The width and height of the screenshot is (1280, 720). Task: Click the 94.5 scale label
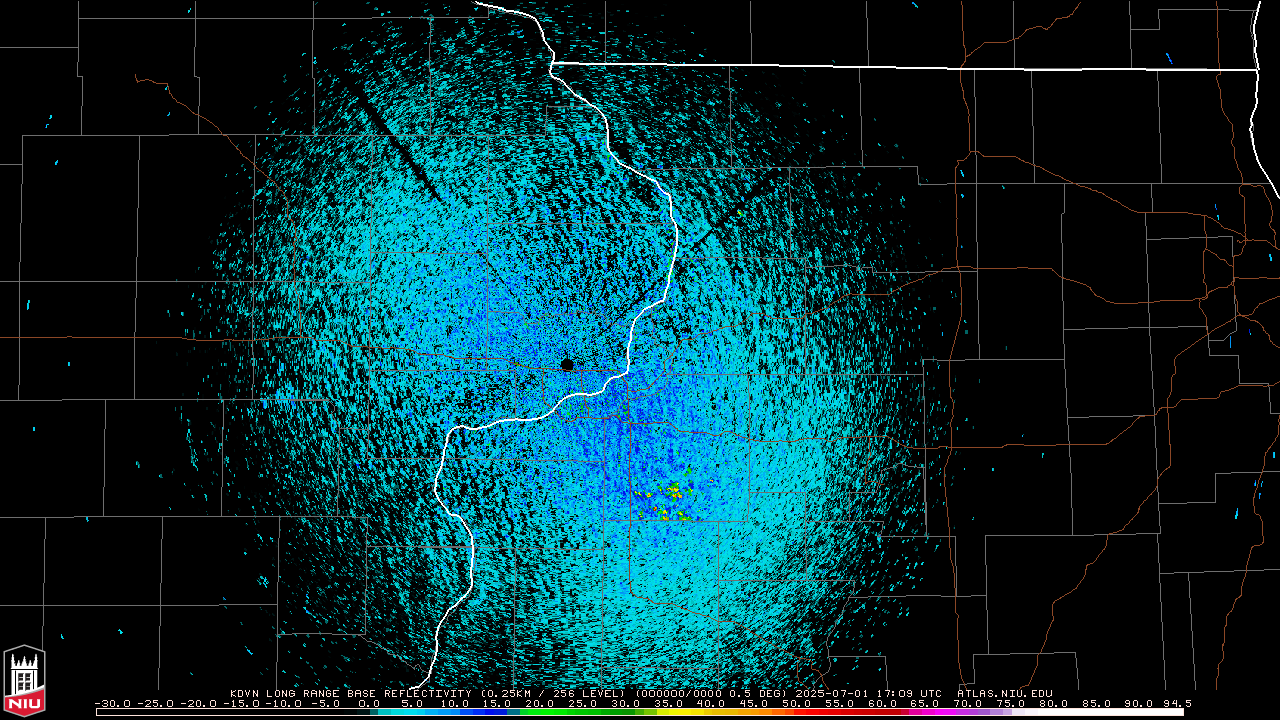[1177, 704]
